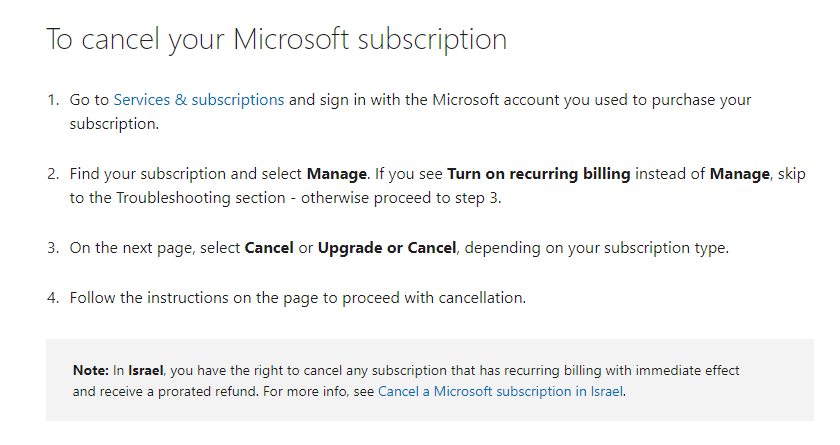
Task: Click bold Upgrade or Cancel text
Action: point(387,248)
